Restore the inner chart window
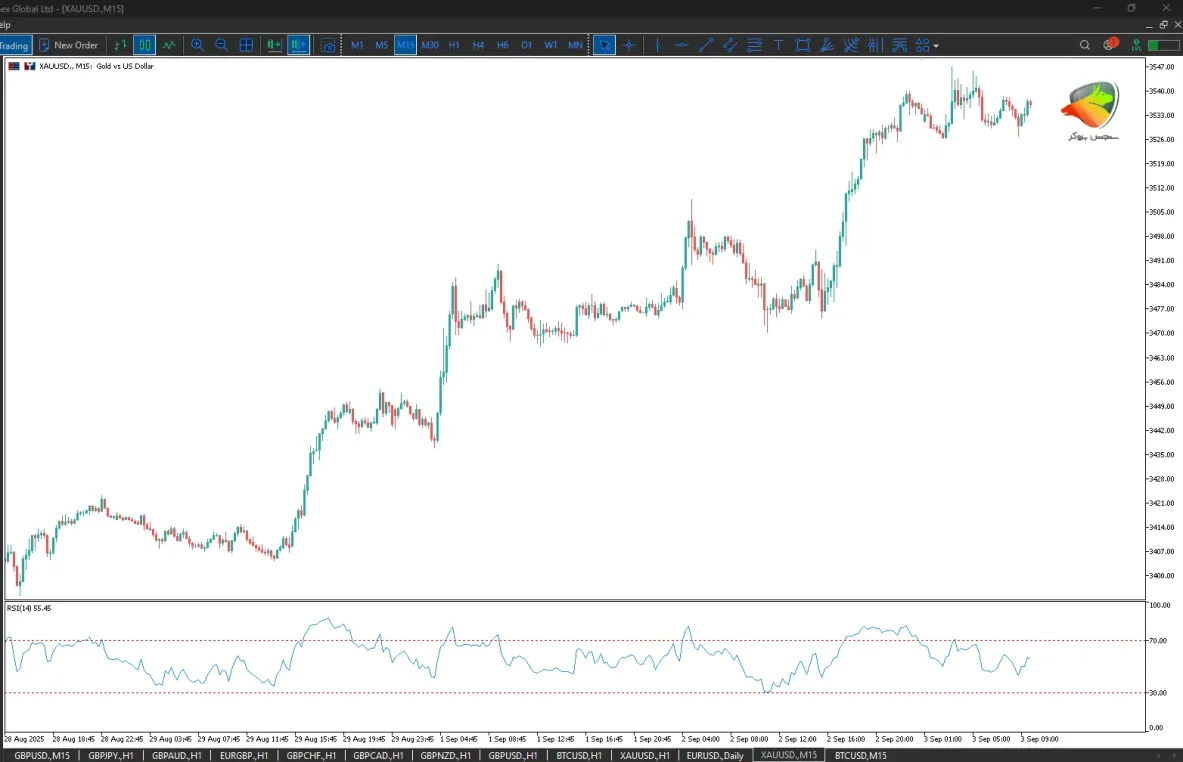This screenshot has height=762, width=1183. click(x=1163, y=25)
